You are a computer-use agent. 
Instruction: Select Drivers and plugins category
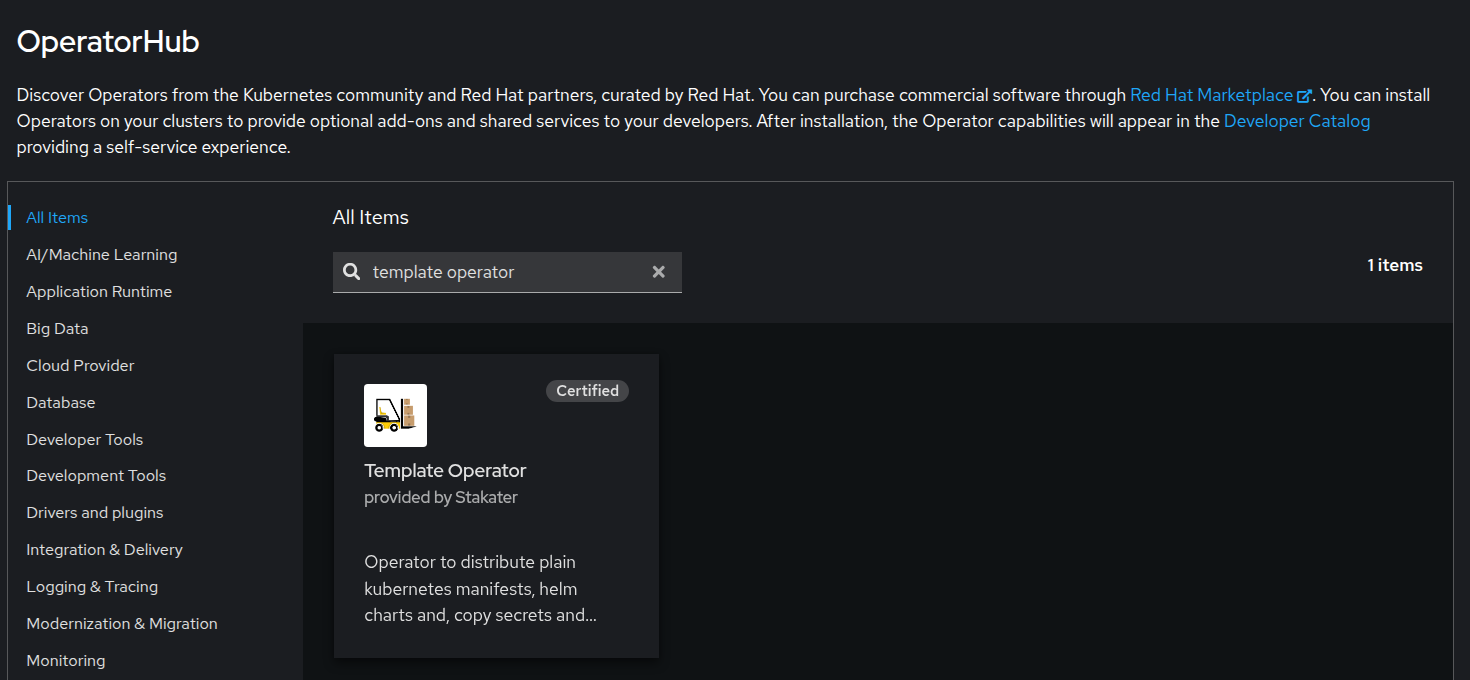94,513
